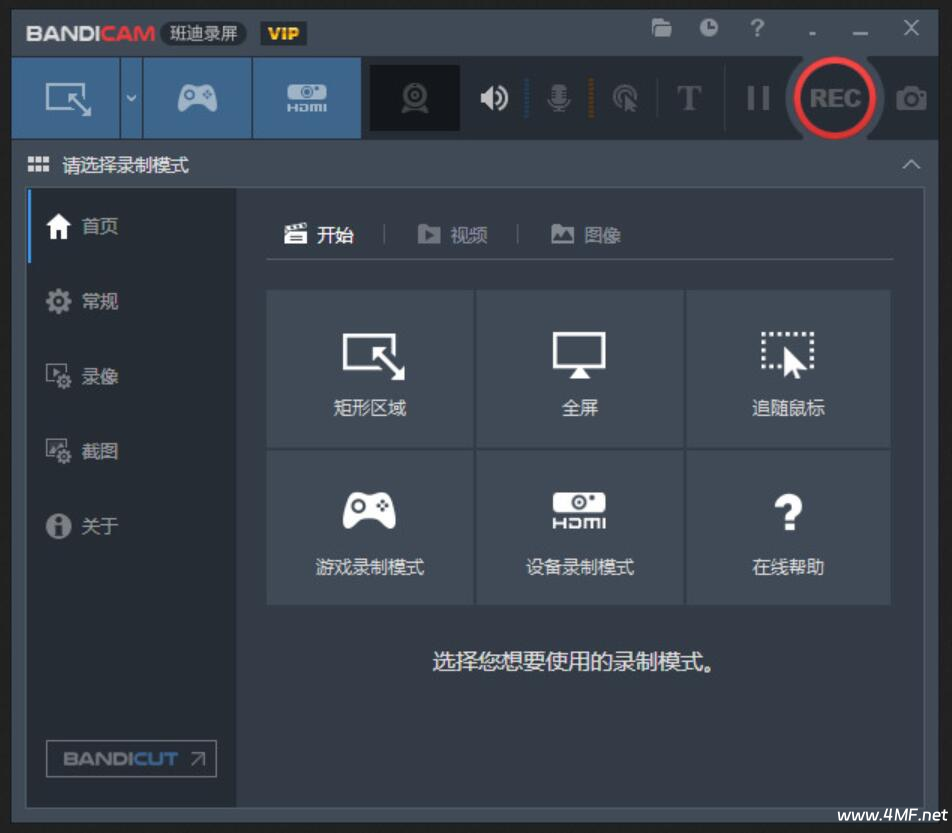Select the 全屏 full screen mode tile

tap(580, 368)
